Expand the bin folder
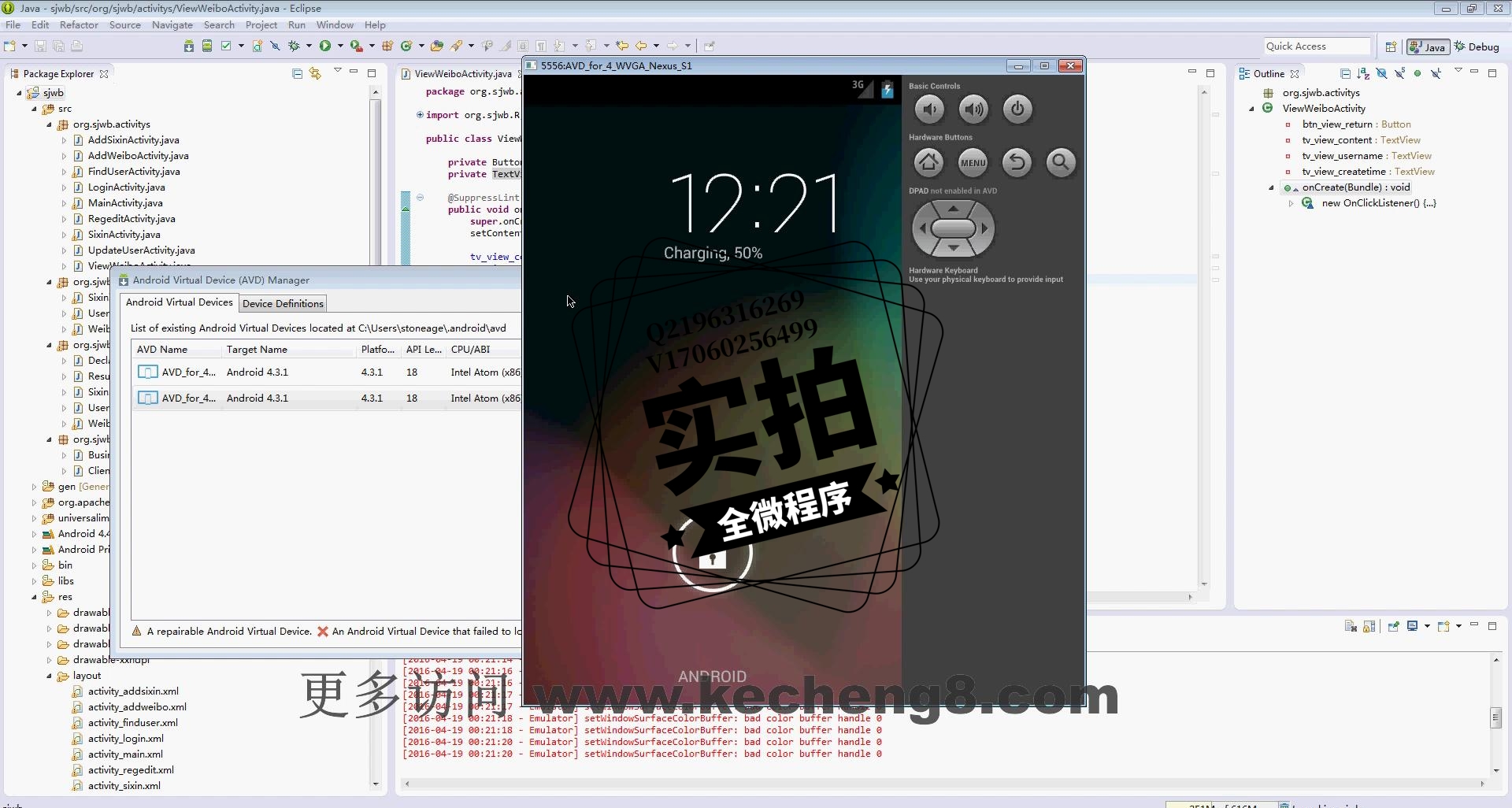The height and width of the screenshot is (808, 1512). tap(34, 565)
